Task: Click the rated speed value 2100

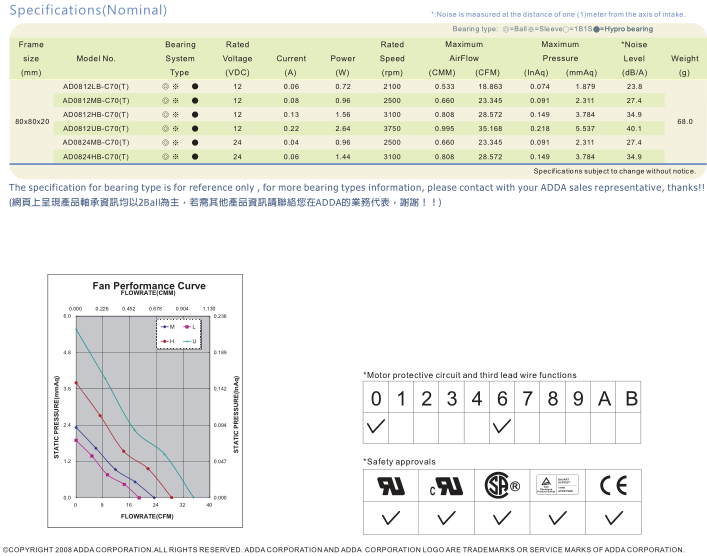Action: (x=392, y=87)
